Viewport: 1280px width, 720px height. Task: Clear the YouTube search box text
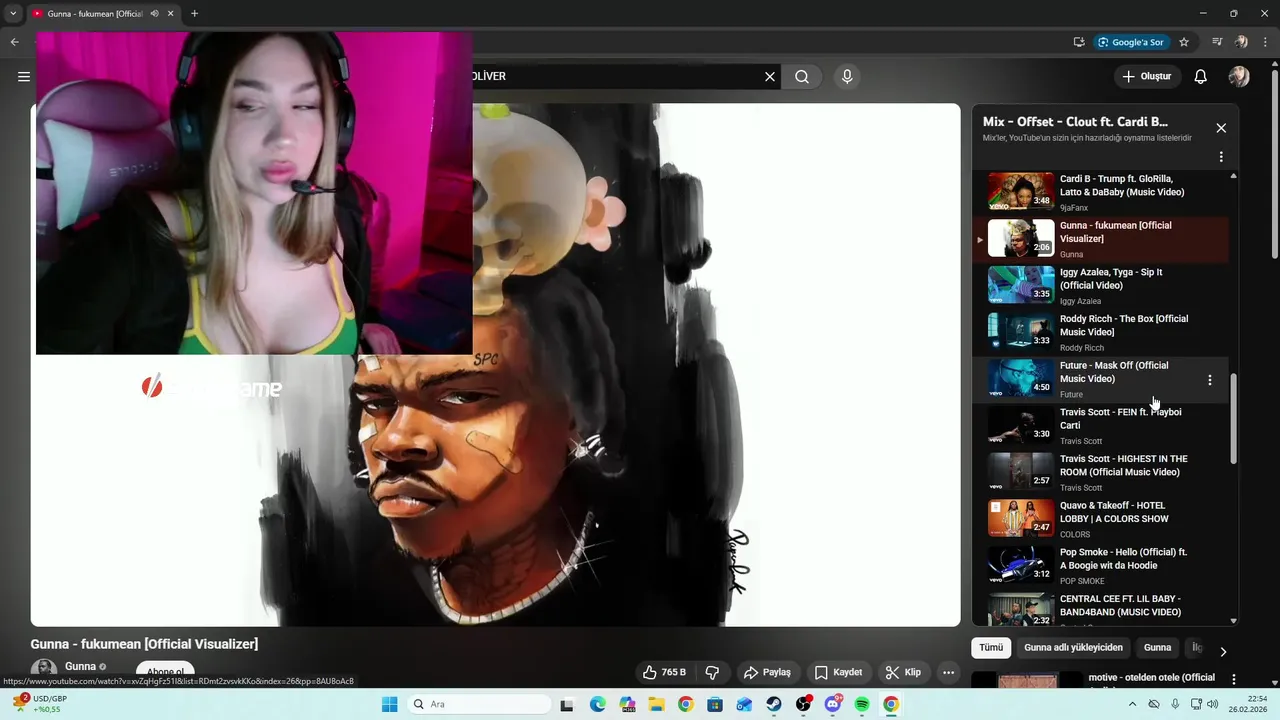[x=770, y=77]
